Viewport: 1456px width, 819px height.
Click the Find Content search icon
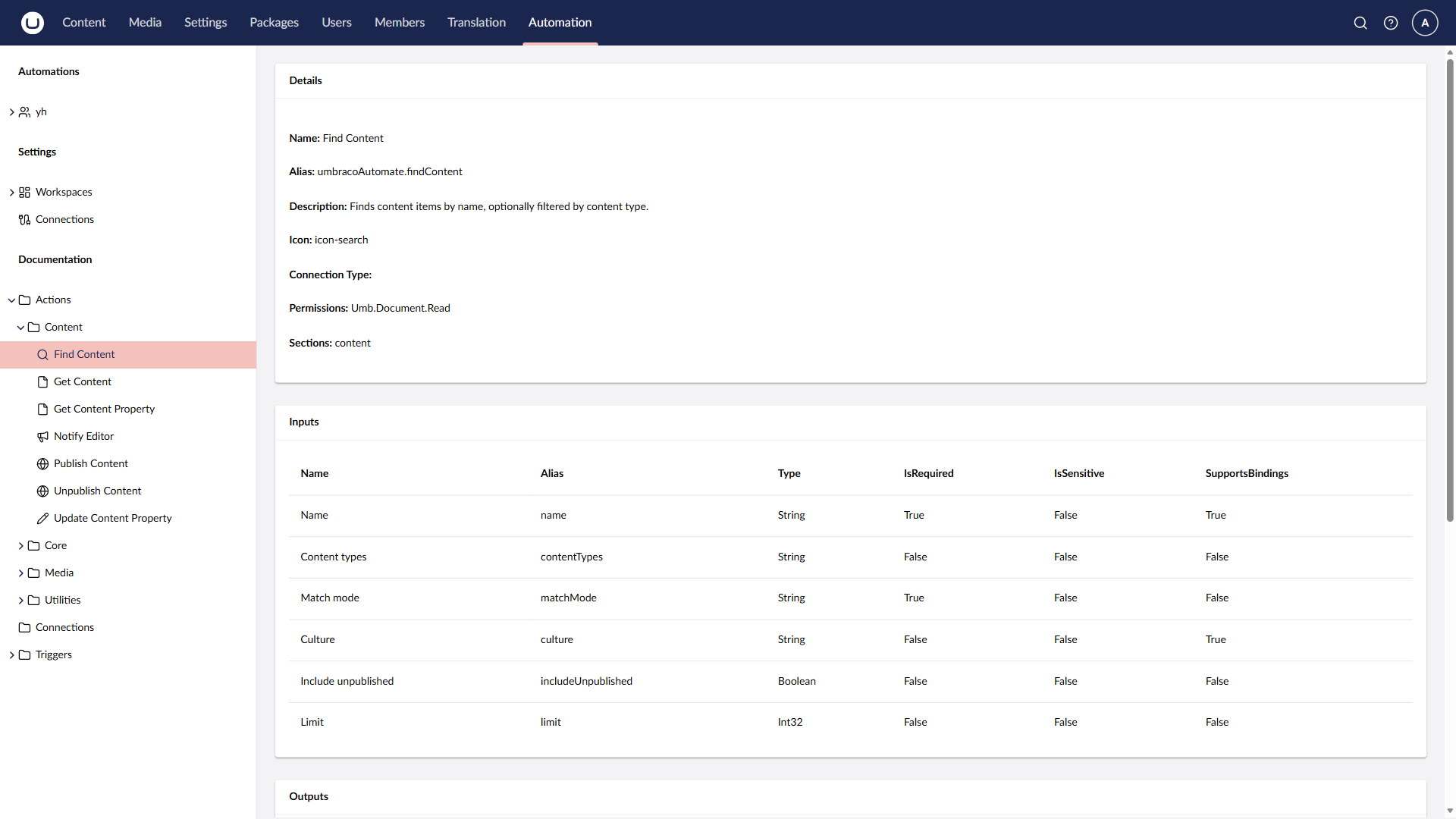click(43, 355)
